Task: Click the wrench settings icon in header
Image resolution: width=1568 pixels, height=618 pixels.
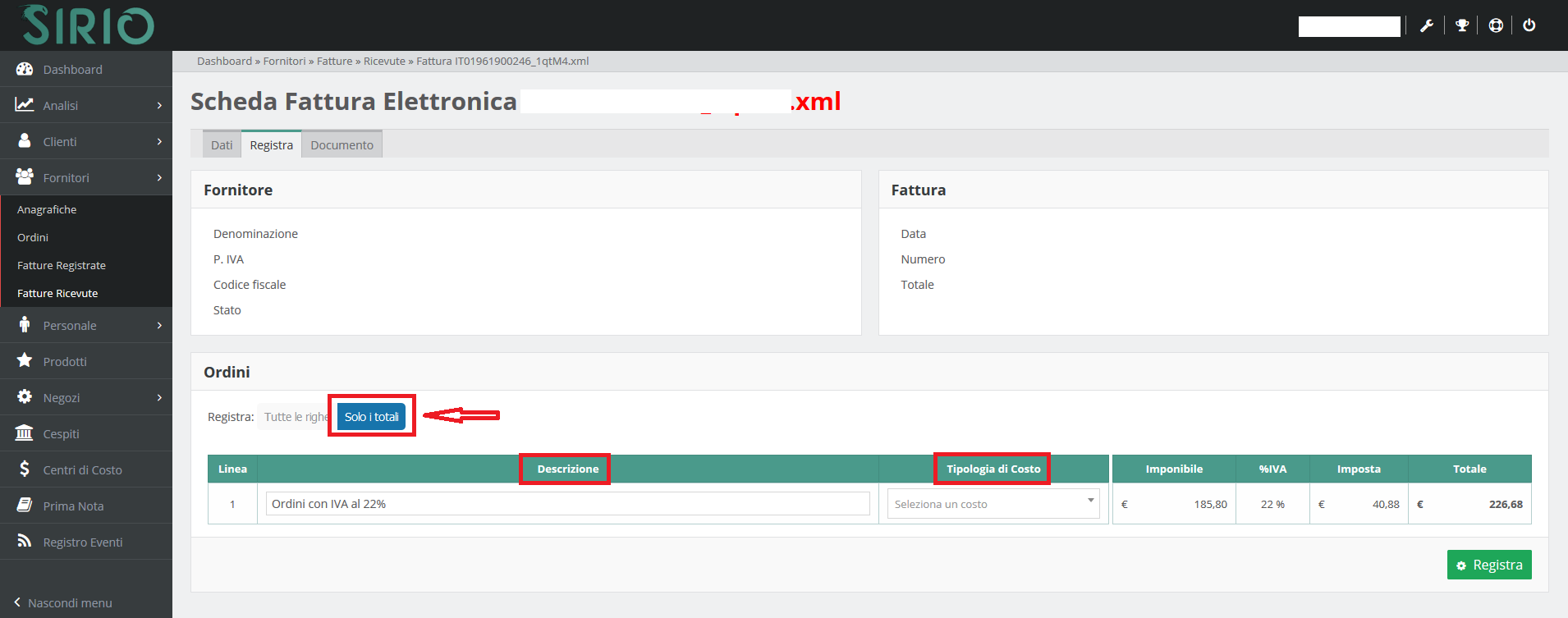Action: 1427,25
